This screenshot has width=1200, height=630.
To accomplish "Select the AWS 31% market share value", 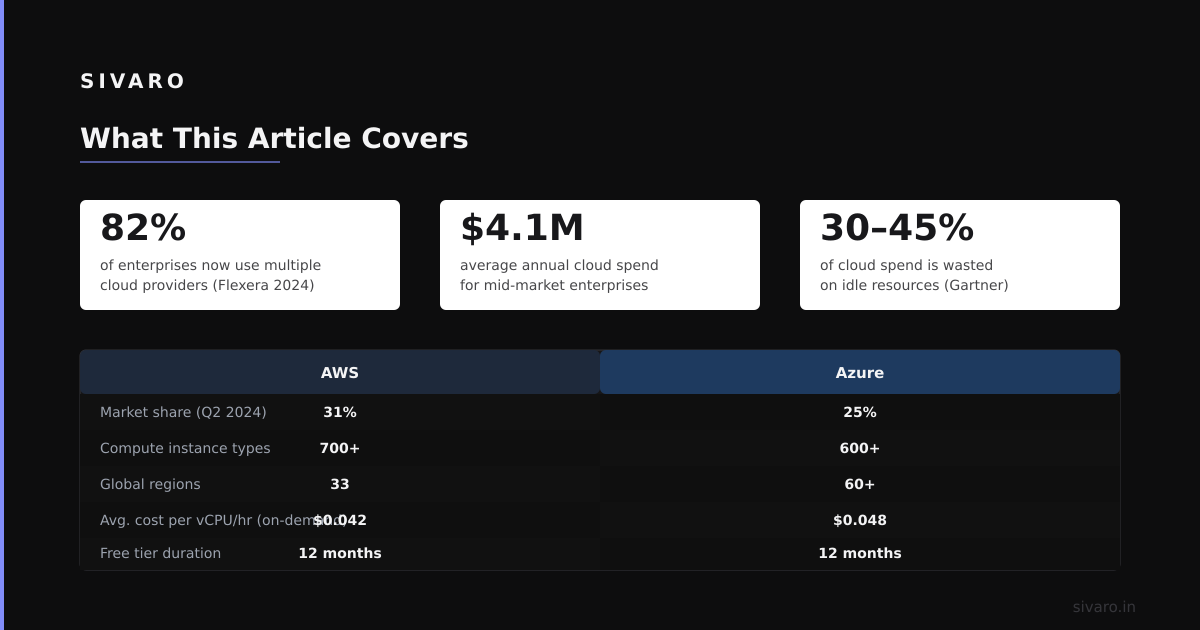I will click(x=340, y=412).
